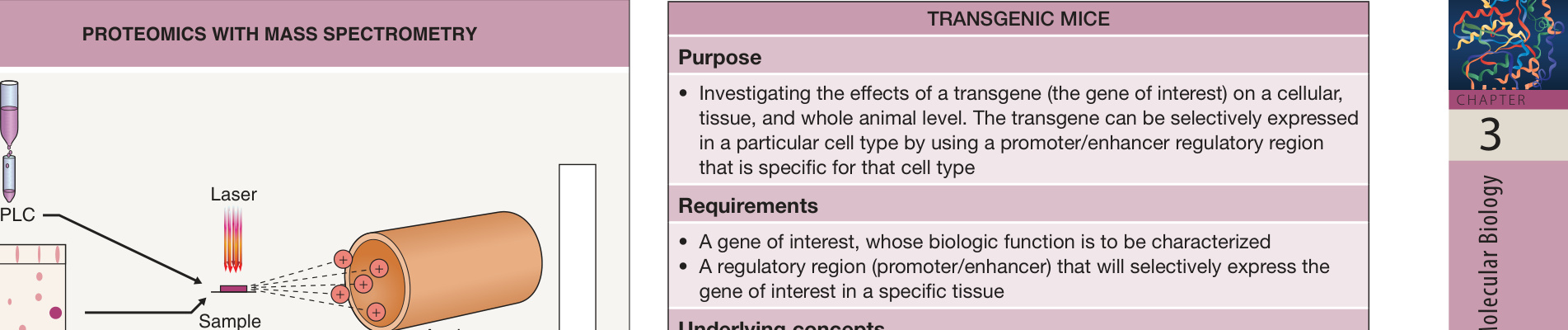1568x330 pixels.
Task: Click the small vial below test tube
Action: (x=8, y=177)
